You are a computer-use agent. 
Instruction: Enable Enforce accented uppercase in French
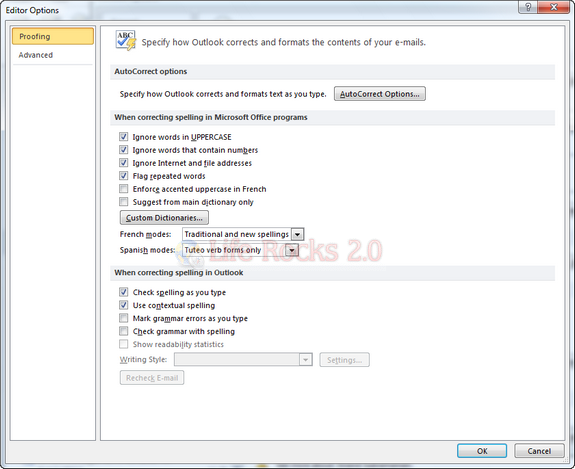(x=124, y=189)
